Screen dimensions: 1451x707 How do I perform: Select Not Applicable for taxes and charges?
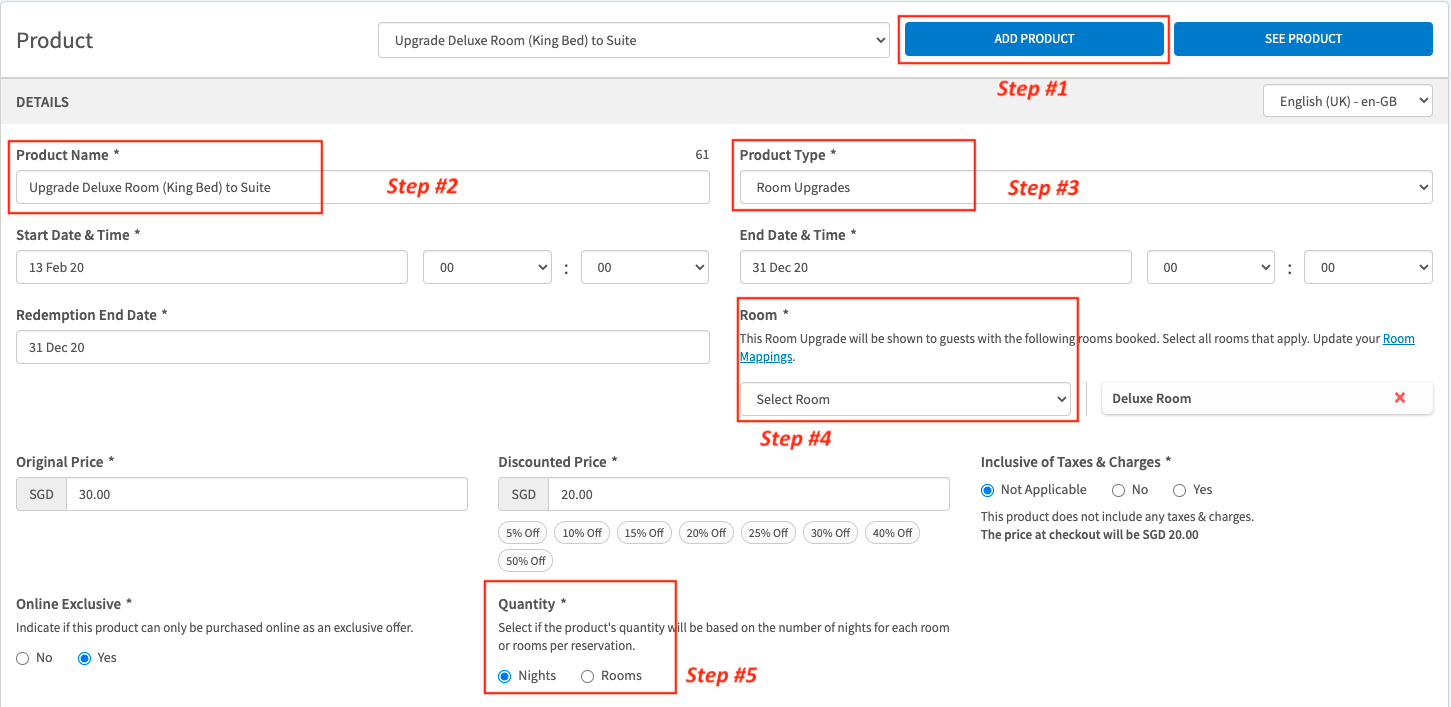[988, 490]
